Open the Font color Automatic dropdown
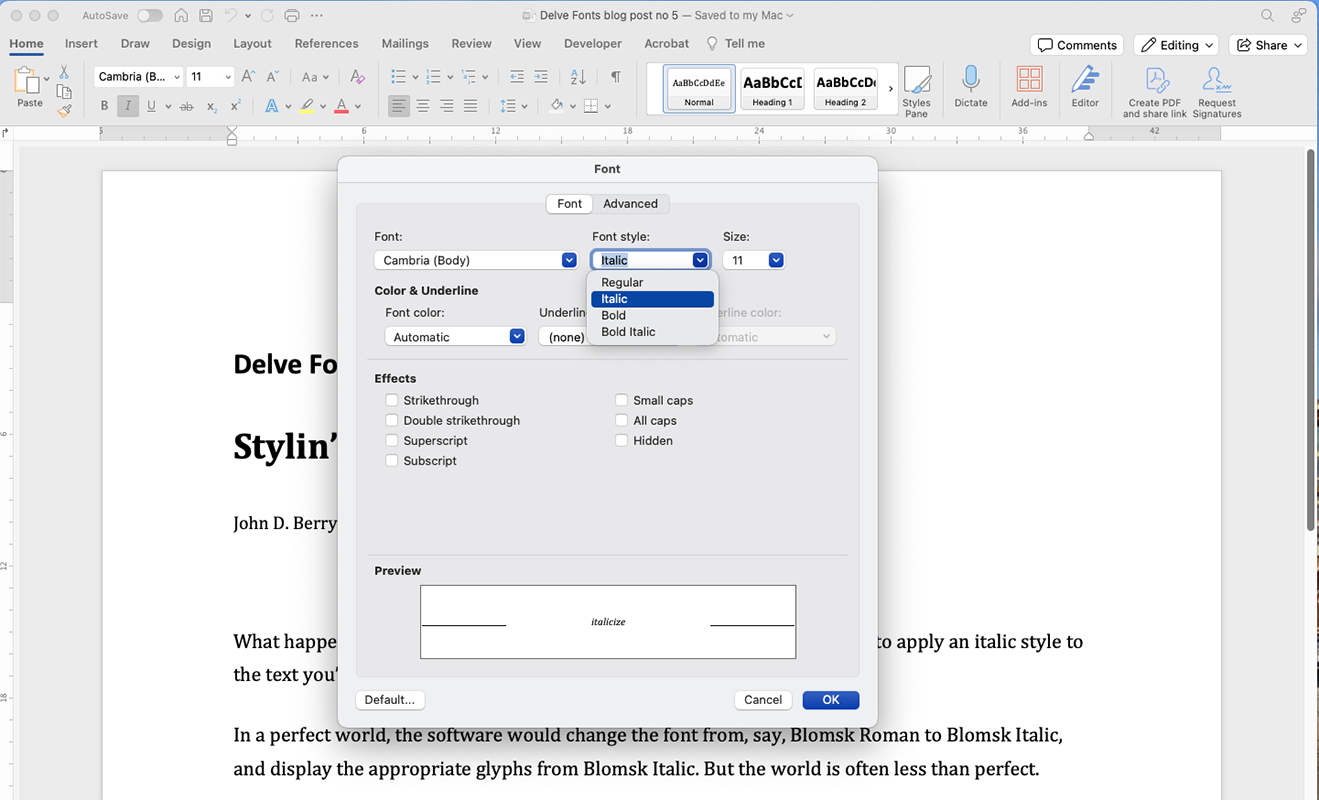 coord(517,337)
